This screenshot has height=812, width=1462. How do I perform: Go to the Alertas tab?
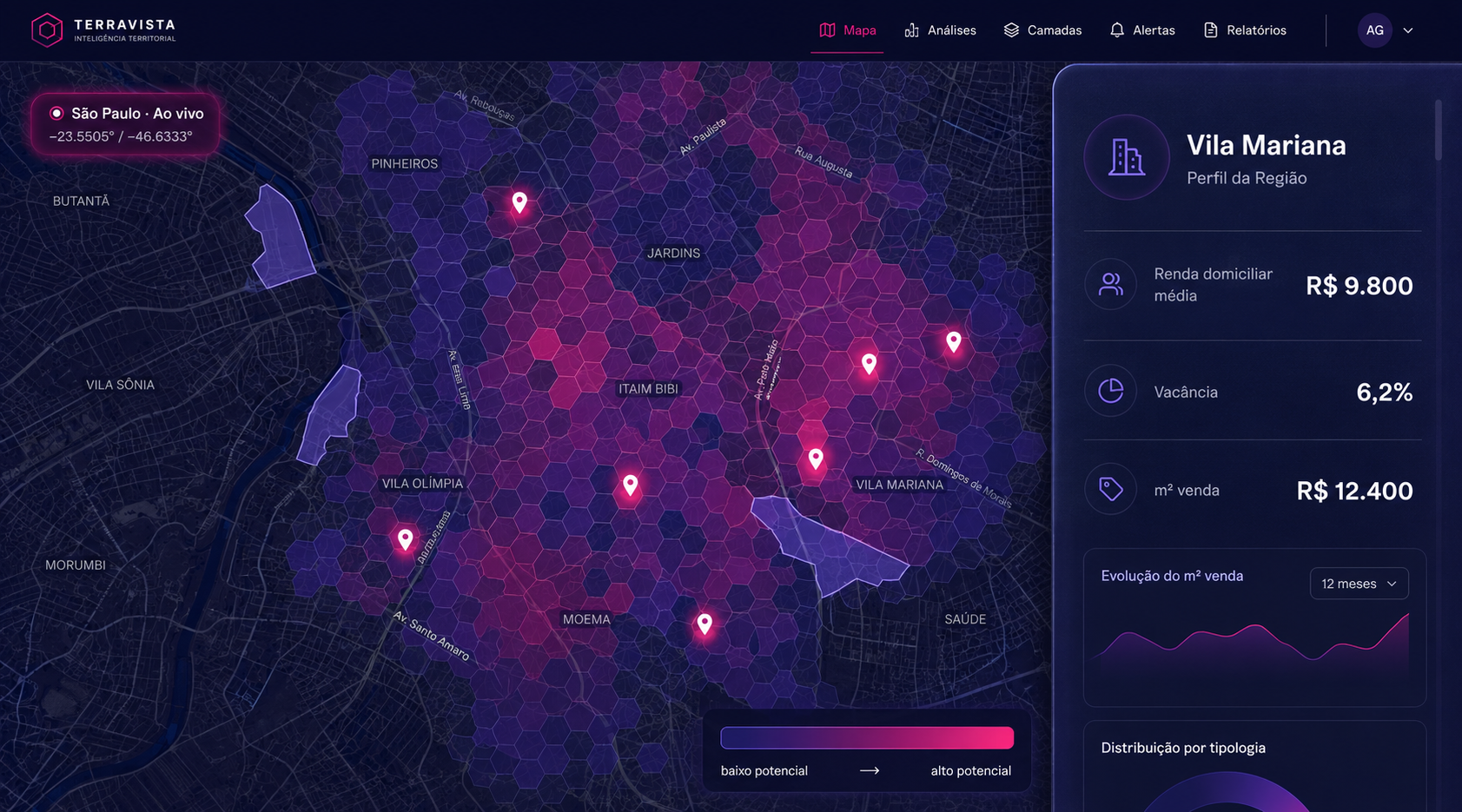pos(1142,30)
